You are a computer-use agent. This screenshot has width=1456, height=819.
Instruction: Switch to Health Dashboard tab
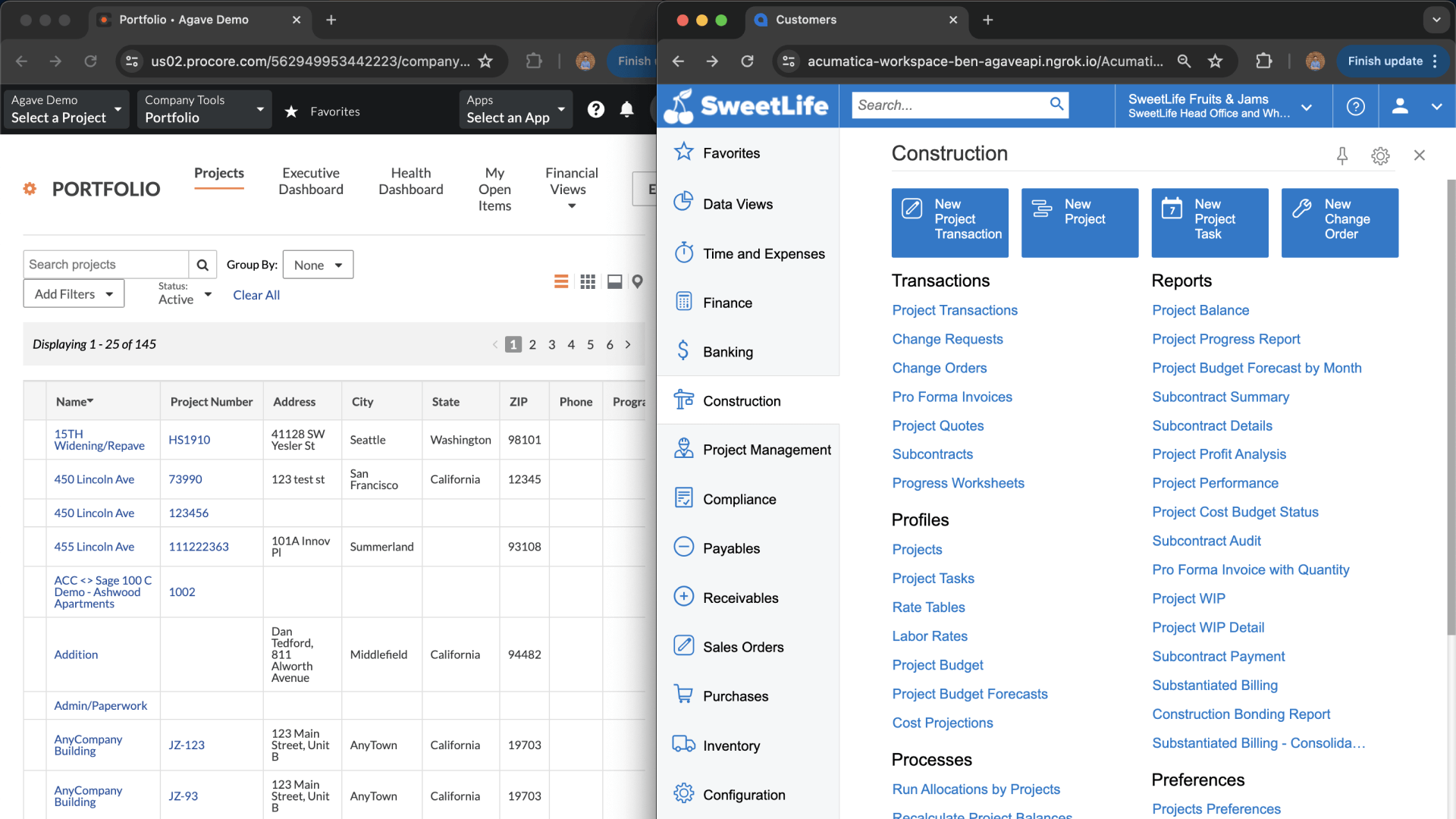411,181
